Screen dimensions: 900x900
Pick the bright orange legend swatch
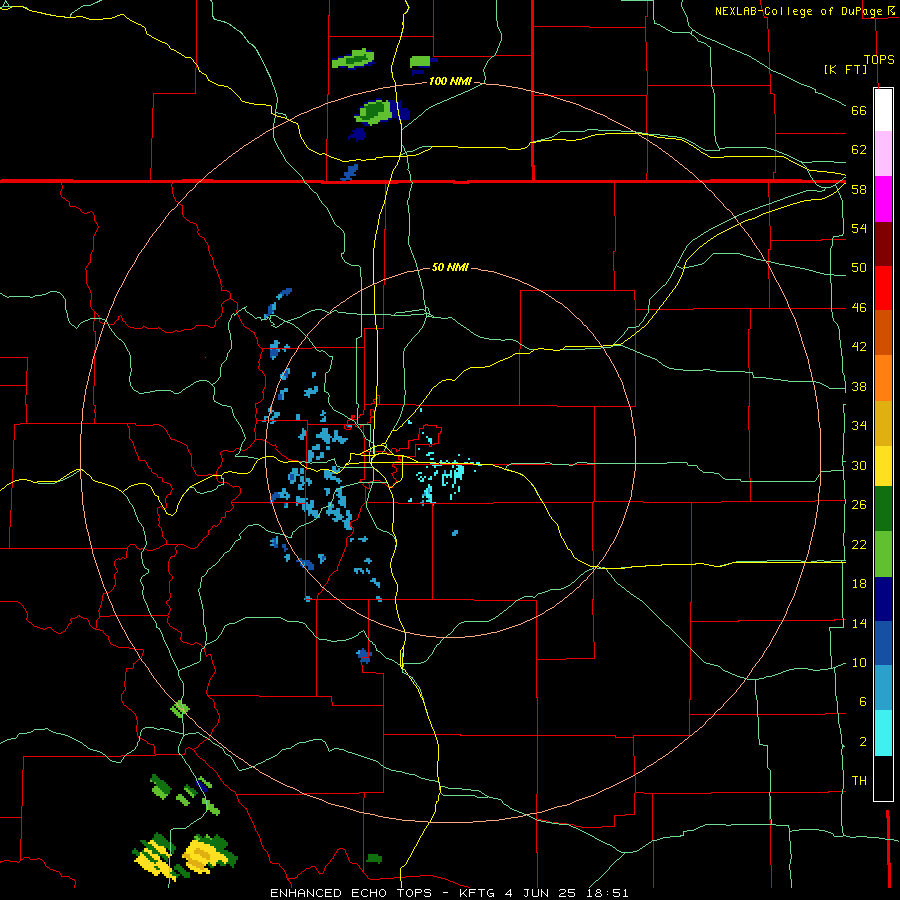pyautogui.click(x=883, y=378)
